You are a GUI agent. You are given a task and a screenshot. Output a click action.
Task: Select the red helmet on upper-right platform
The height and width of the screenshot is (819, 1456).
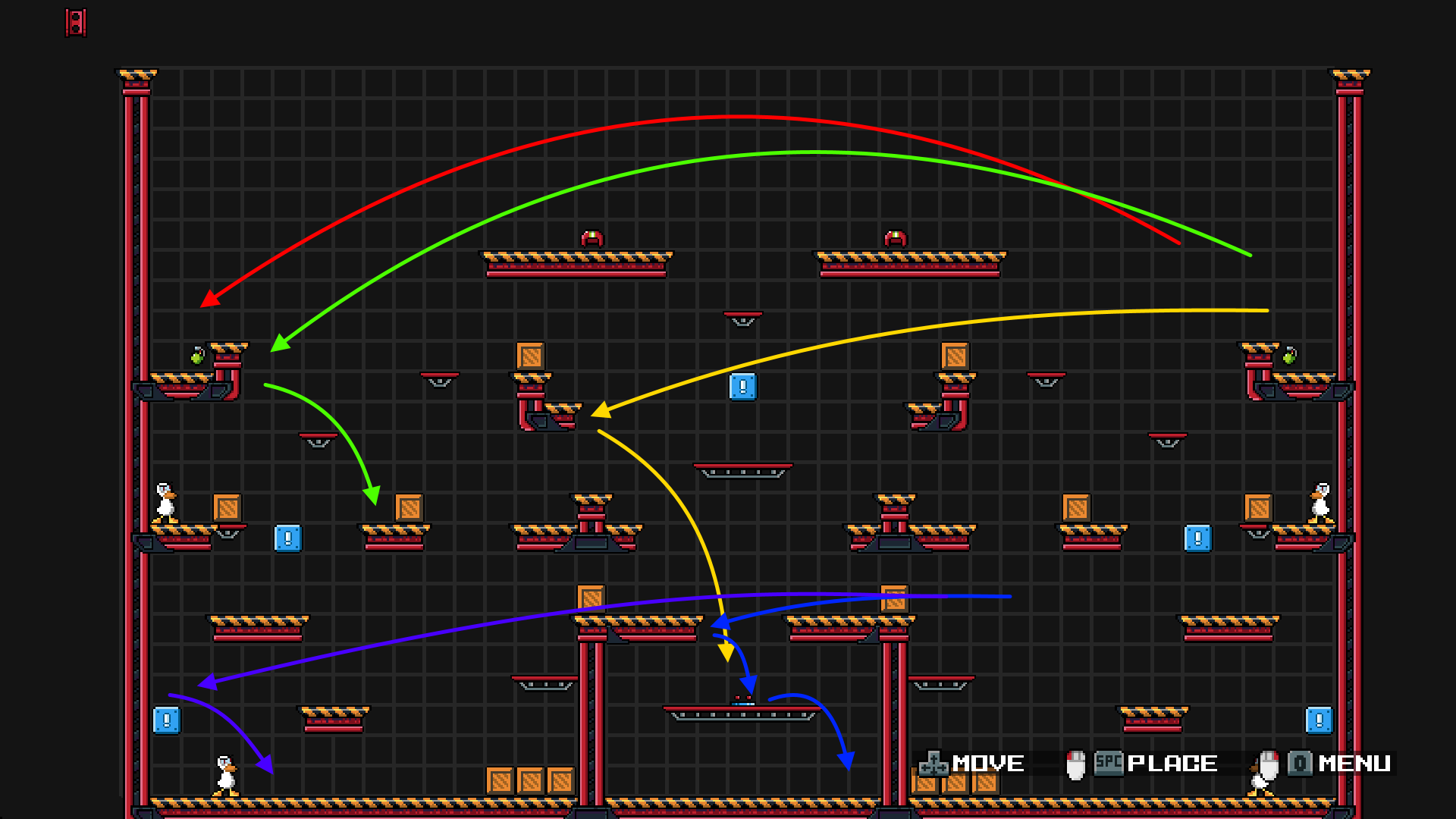896,240
